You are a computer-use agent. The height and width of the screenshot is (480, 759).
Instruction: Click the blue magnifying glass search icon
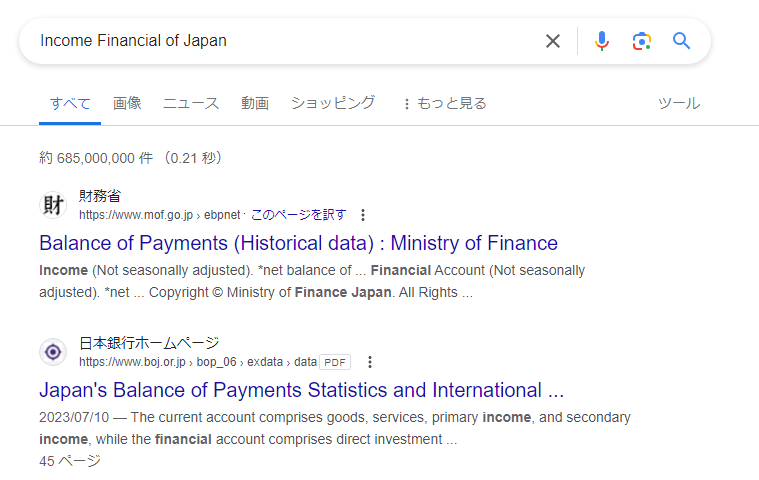pos(682,41)
